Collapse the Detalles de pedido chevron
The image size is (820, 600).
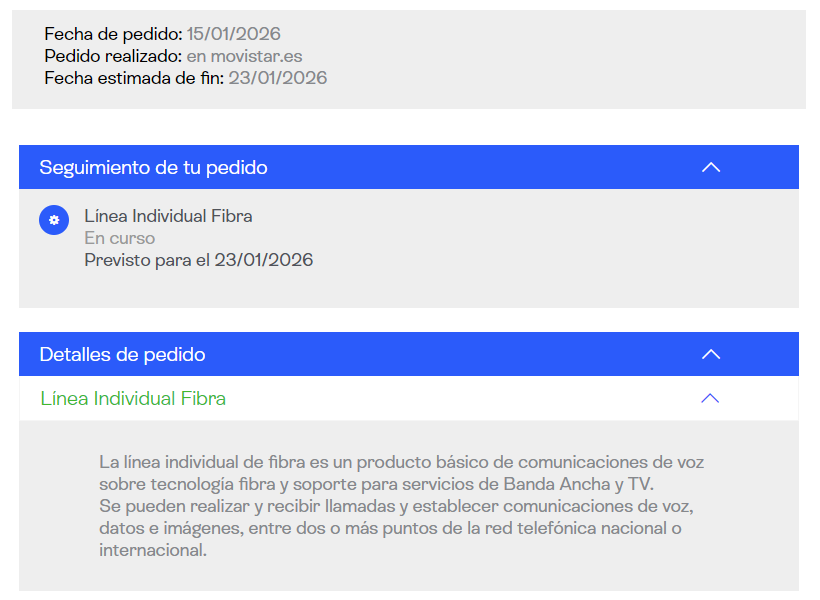click(711, 354)
